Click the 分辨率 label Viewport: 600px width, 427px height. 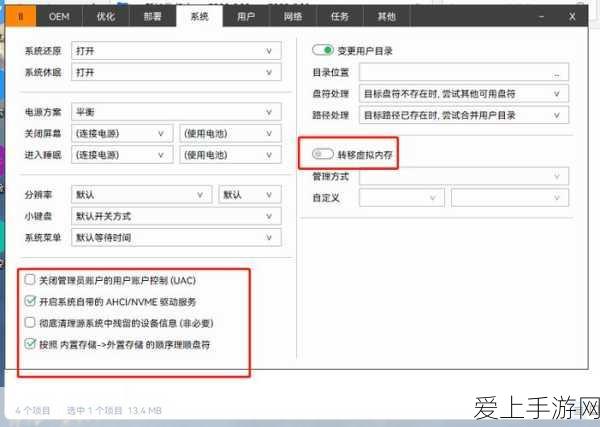point(38,194)
